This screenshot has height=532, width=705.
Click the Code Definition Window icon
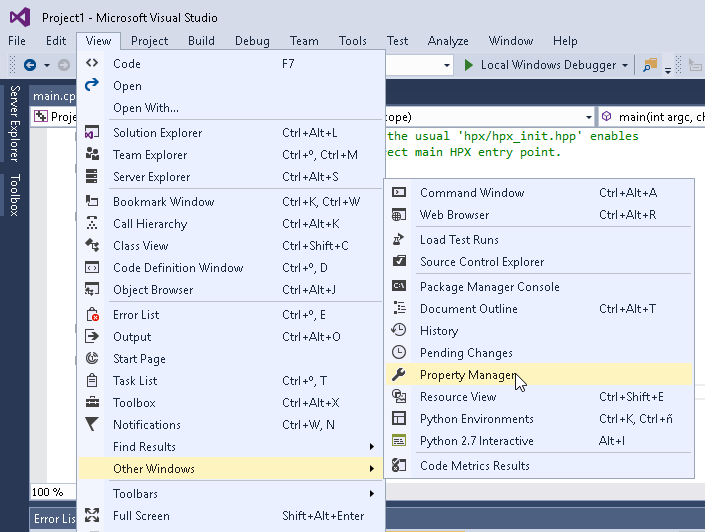(92, 267)
